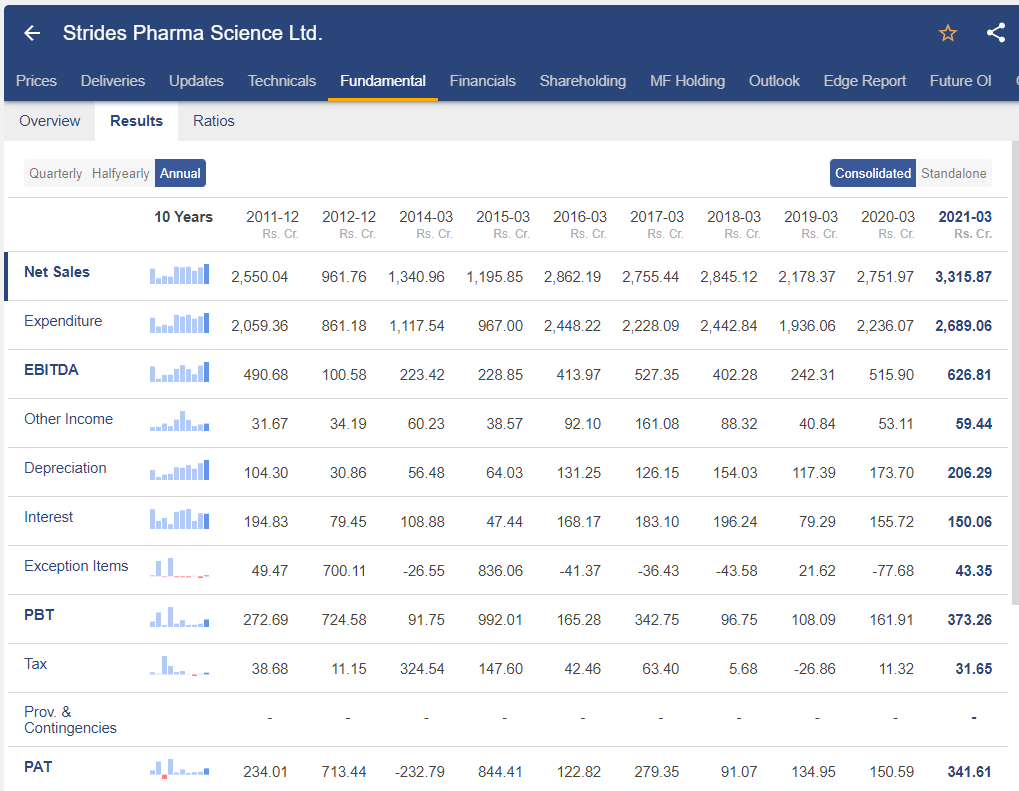
Task: Click the 2011-12 column header
Action: point(272,224)
